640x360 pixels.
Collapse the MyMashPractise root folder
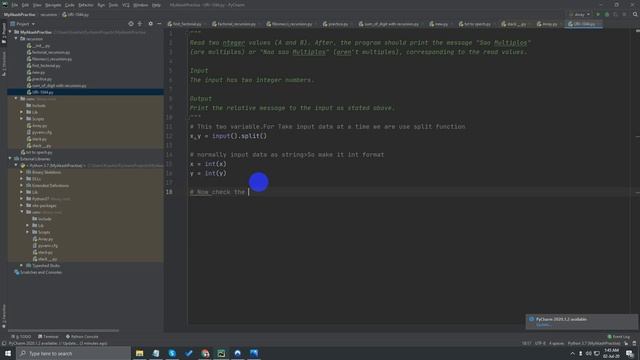(11, 32)
